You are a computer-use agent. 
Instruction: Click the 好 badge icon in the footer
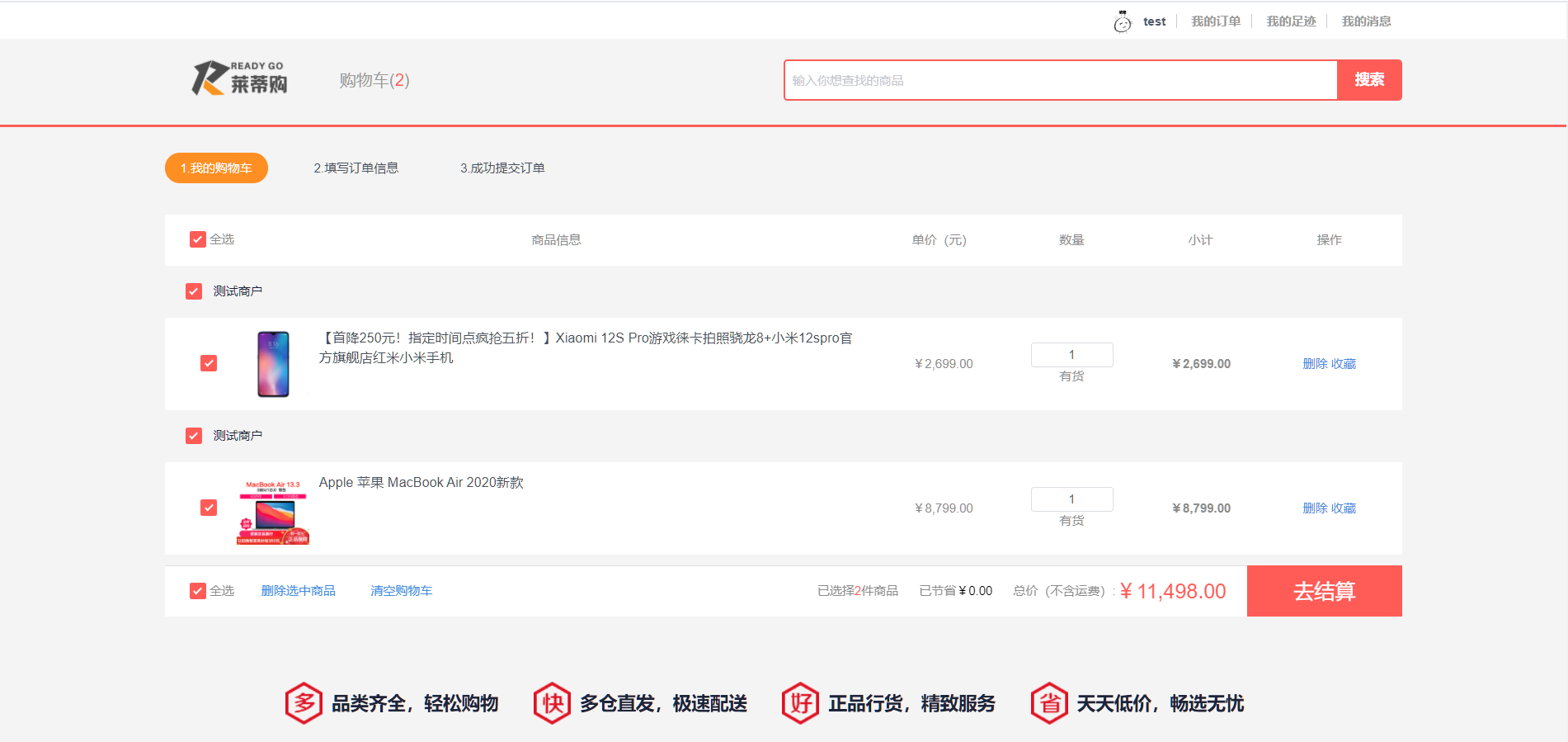point(801,703)
